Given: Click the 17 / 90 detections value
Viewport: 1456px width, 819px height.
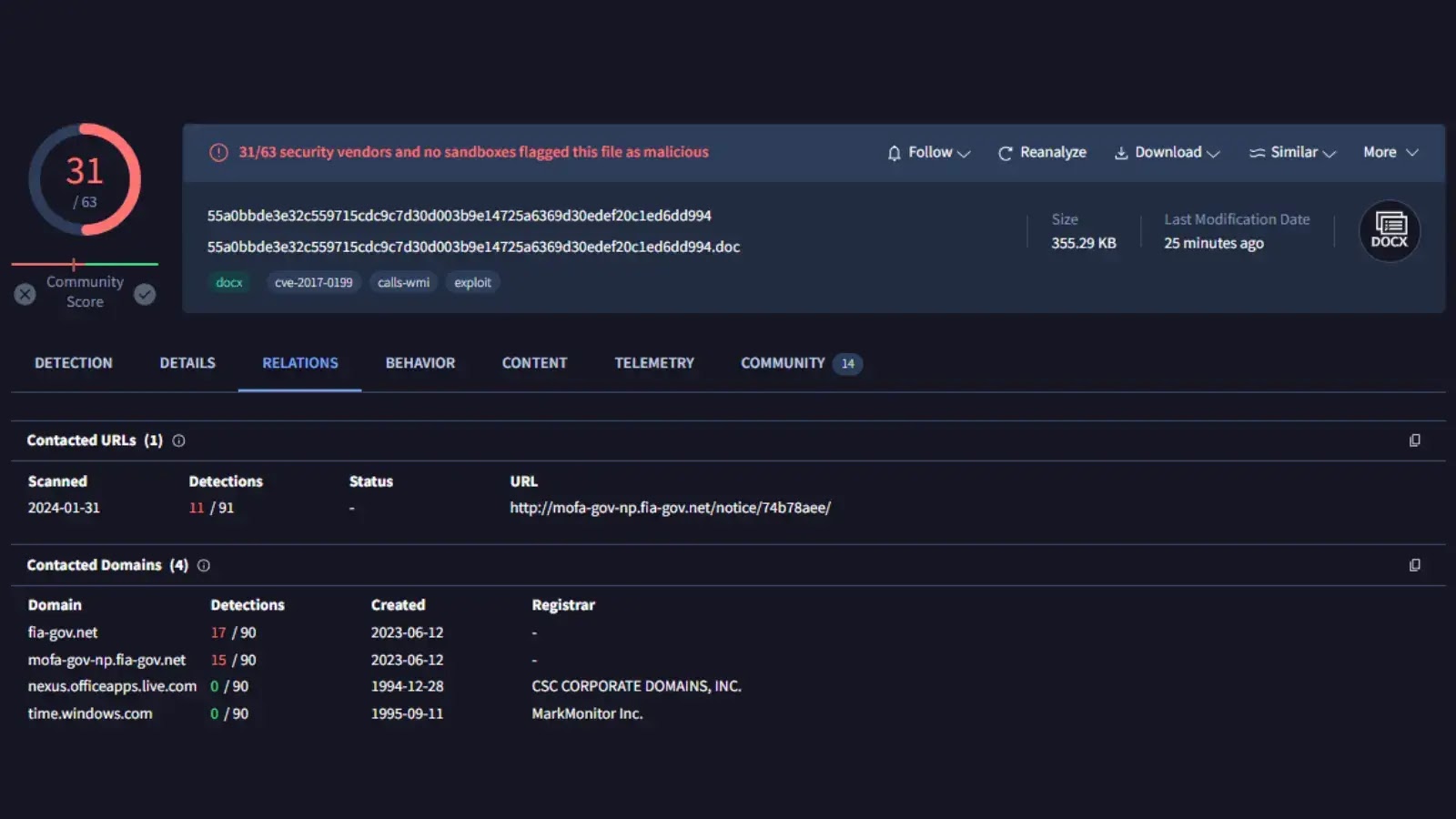Looking at the screenshot, I should click(x=233, y=632).
